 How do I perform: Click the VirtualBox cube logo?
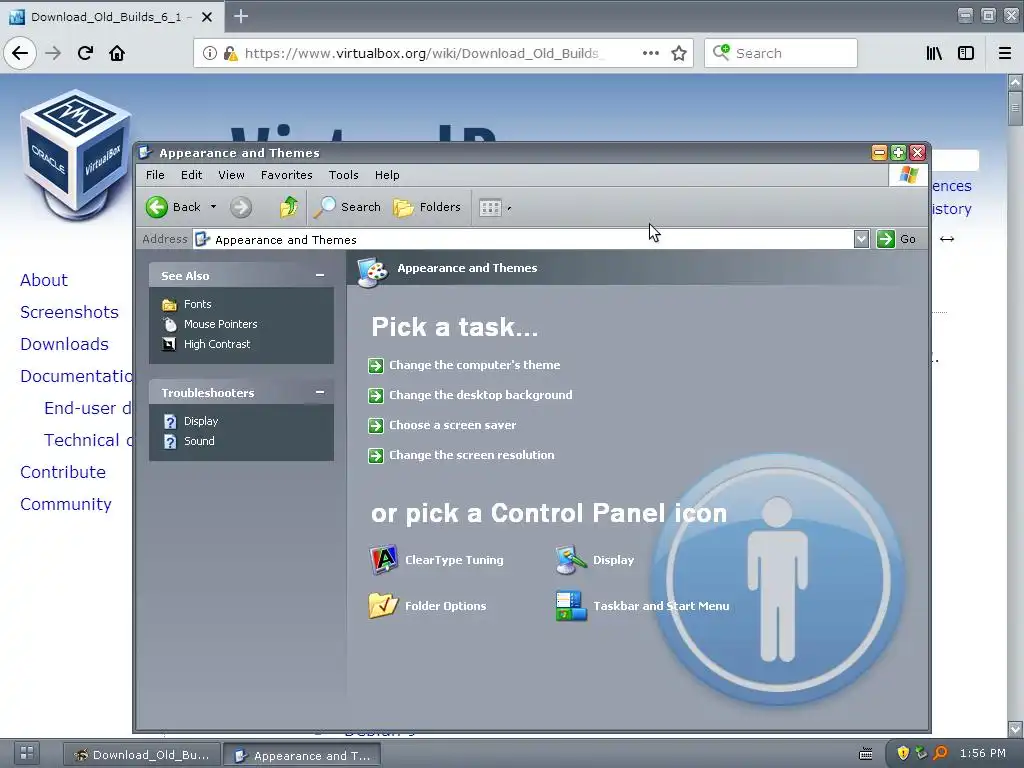(x=76, y=153)
